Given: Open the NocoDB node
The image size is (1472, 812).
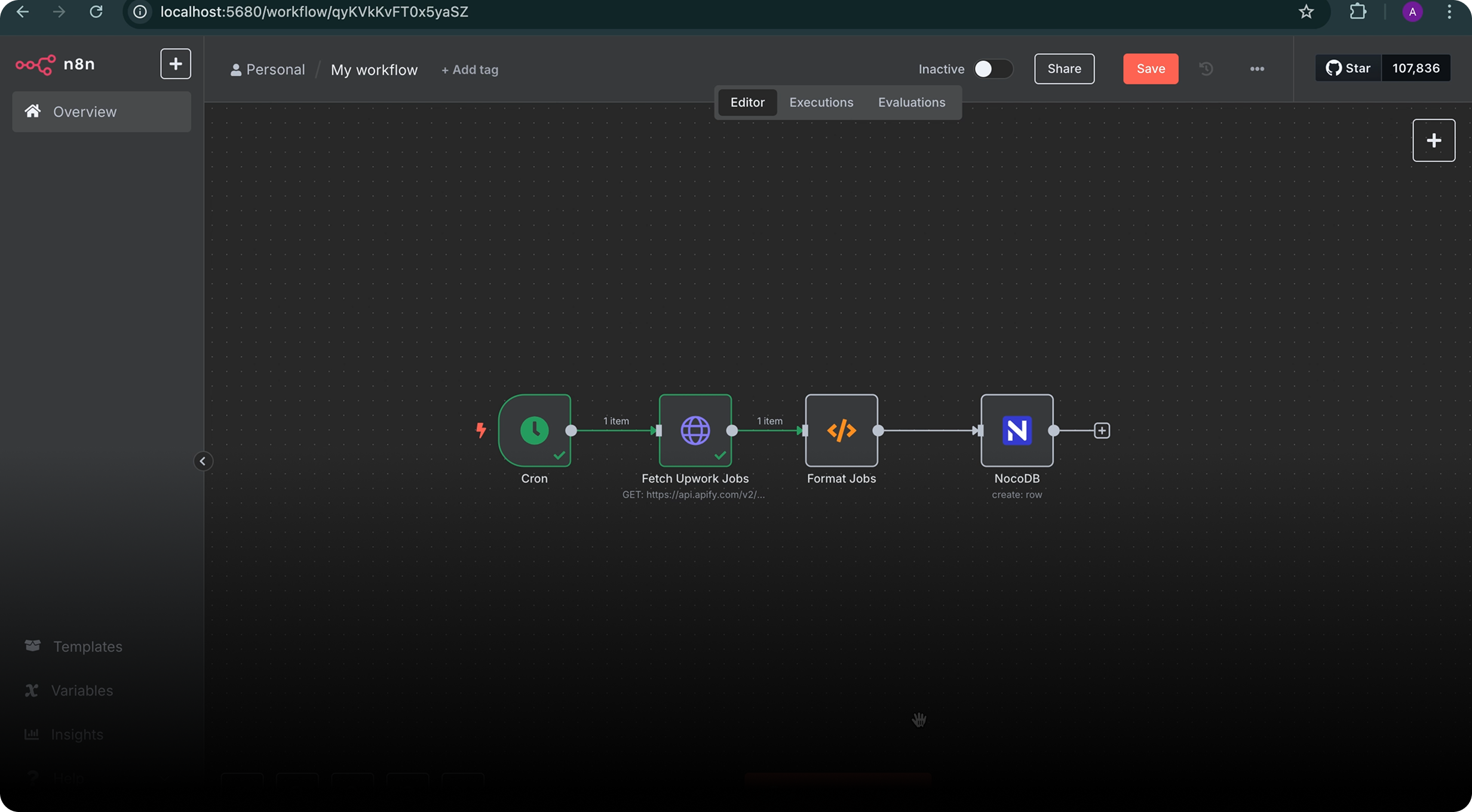Looking at the screenshot, I should click(1017, 430).
